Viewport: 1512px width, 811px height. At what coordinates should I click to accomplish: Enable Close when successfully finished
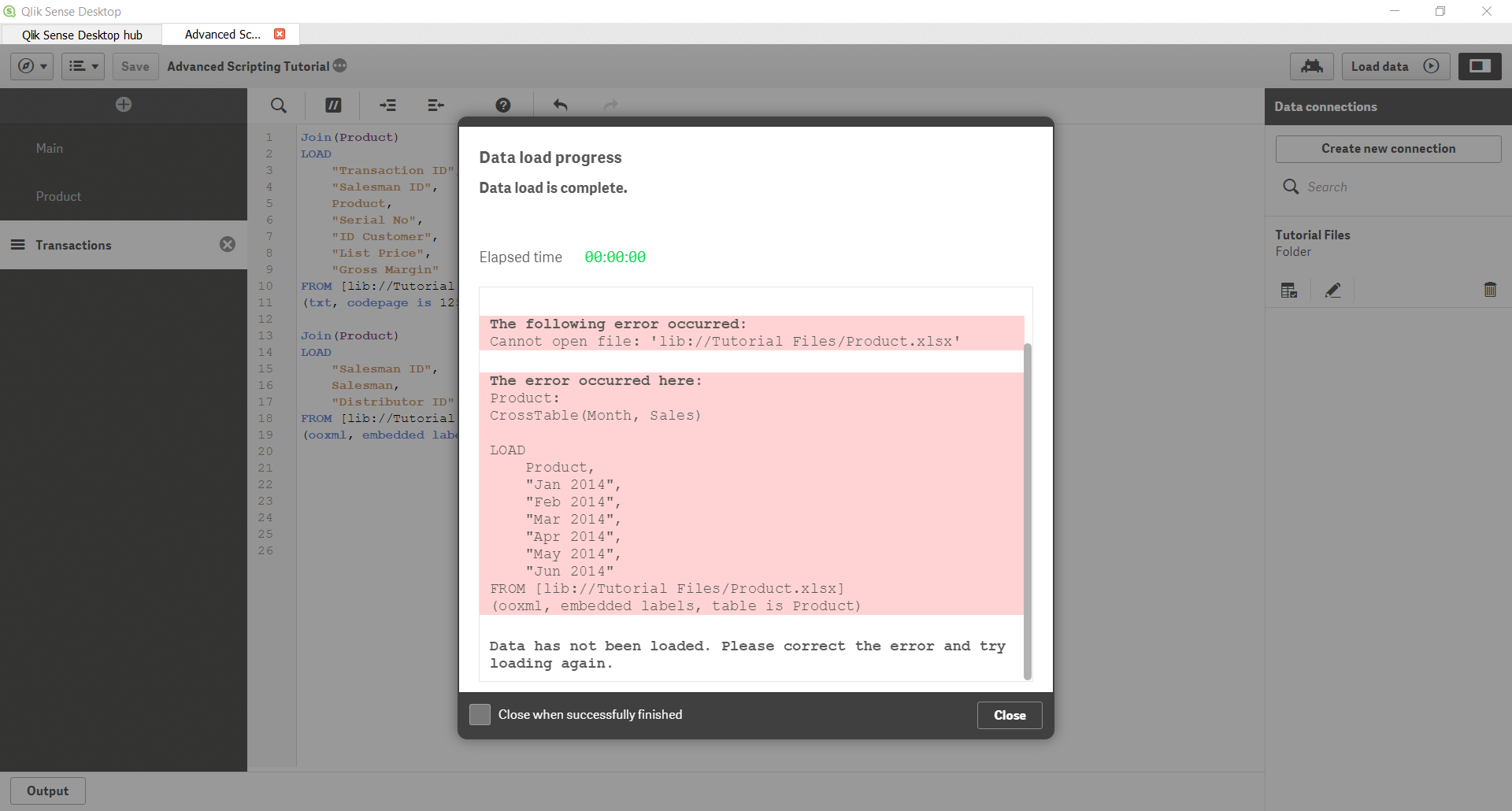[480, 714]
